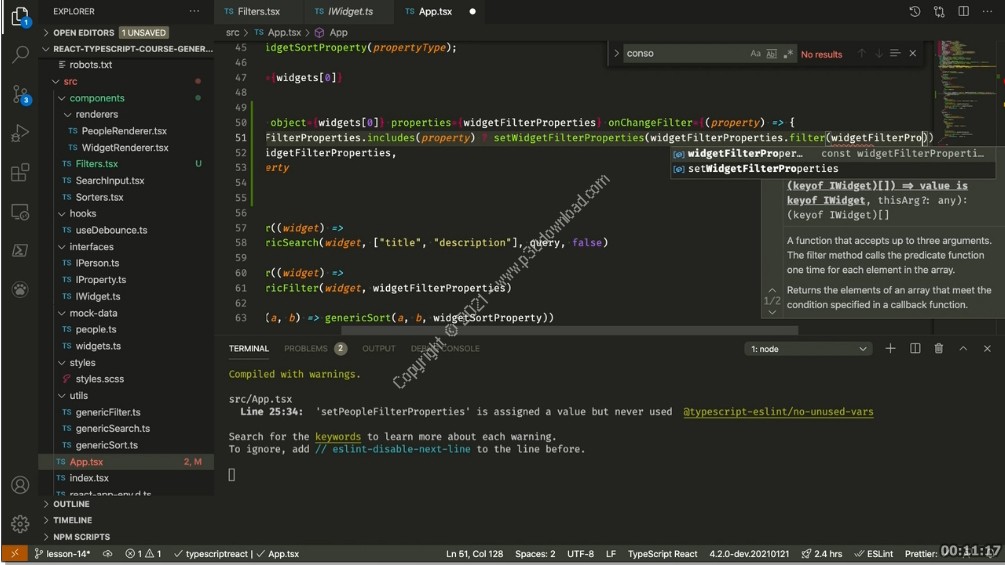
Task: Toggle Use Regular Expression in find
Action: coord(788,53)
